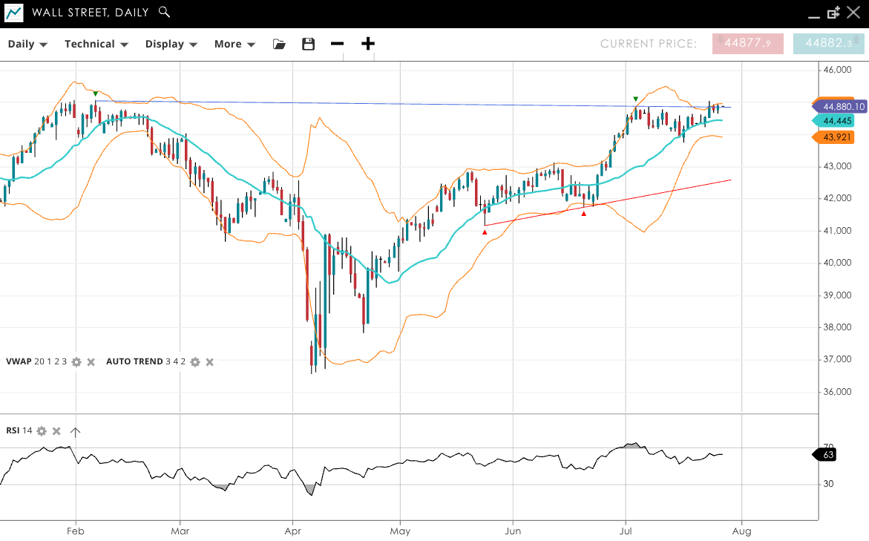Save the chart using the floppy disk icon
Viewport: 869px width, 541px height.
point(308,44)
